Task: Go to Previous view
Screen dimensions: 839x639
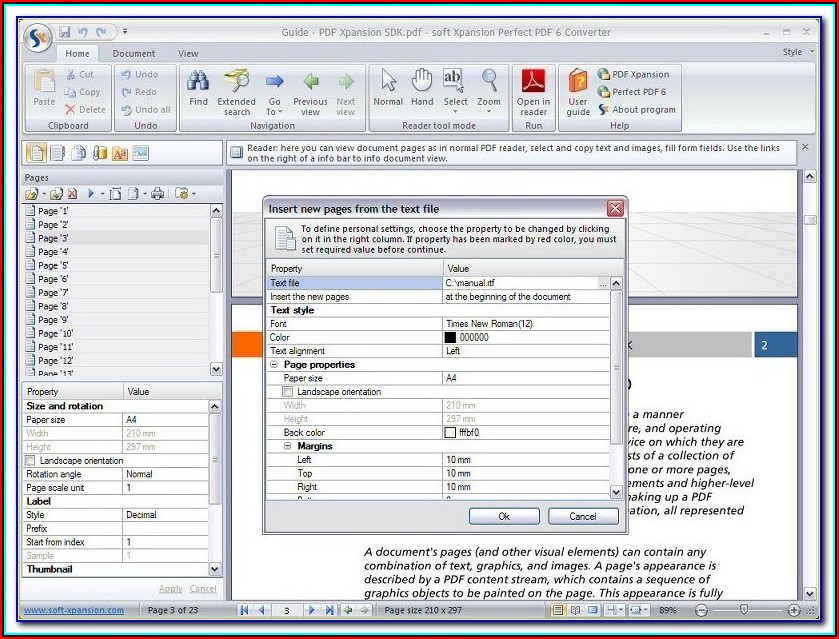Action: [310, 83]
